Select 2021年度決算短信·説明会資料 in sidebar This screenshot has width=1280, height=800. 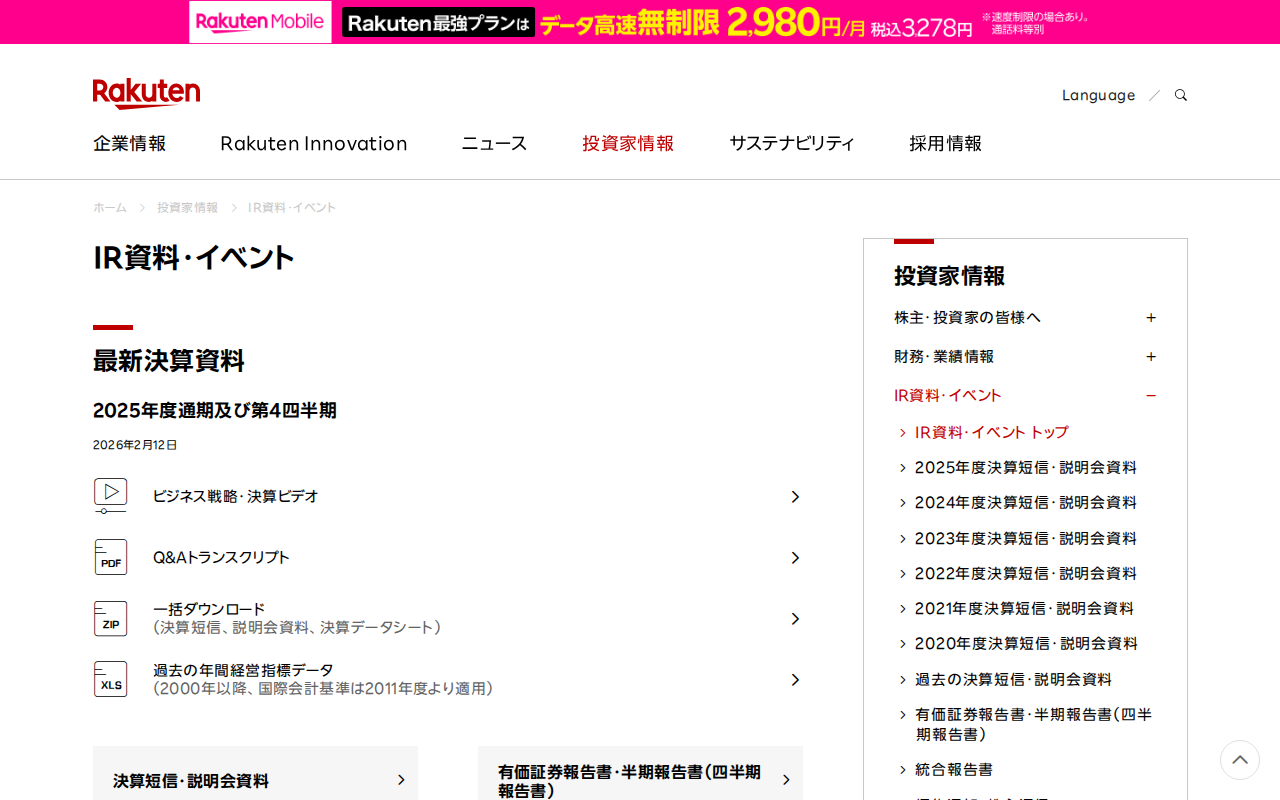(x=1024, y=608)
